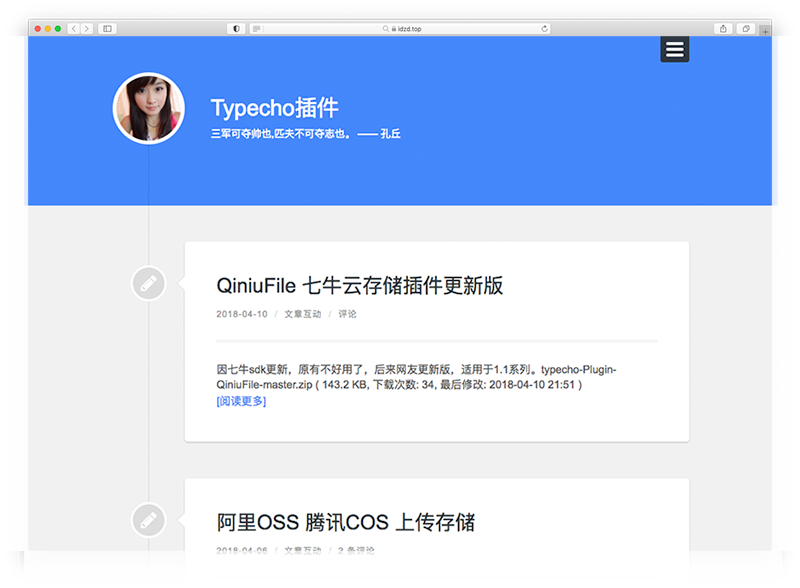Click the half-circle shield icon left of the address bar

coord(236,29)
